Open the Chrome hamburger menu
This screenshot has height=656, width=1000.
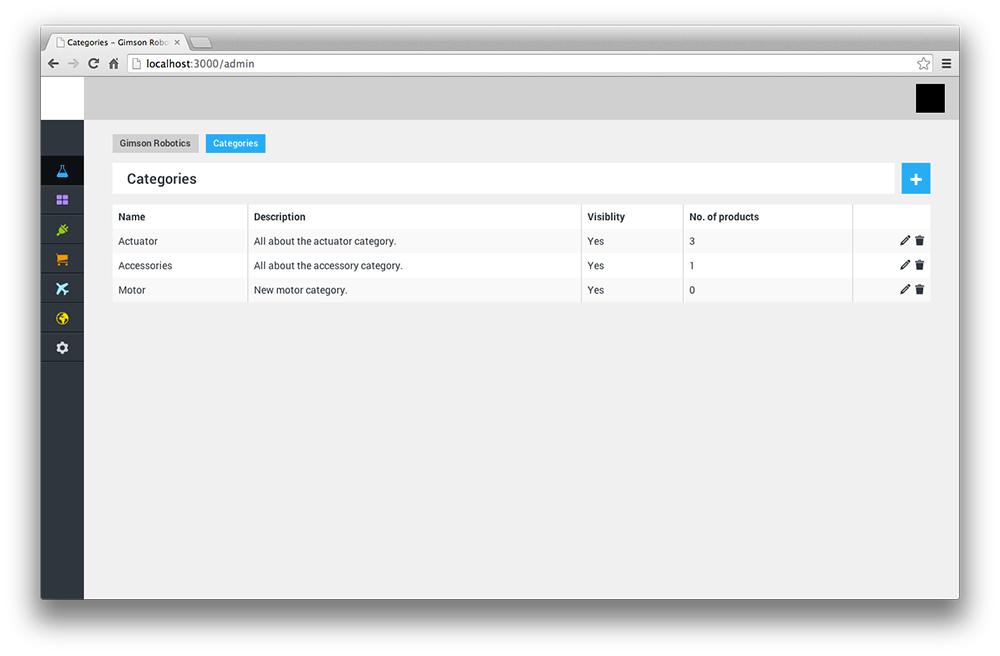tap(946, 64)
